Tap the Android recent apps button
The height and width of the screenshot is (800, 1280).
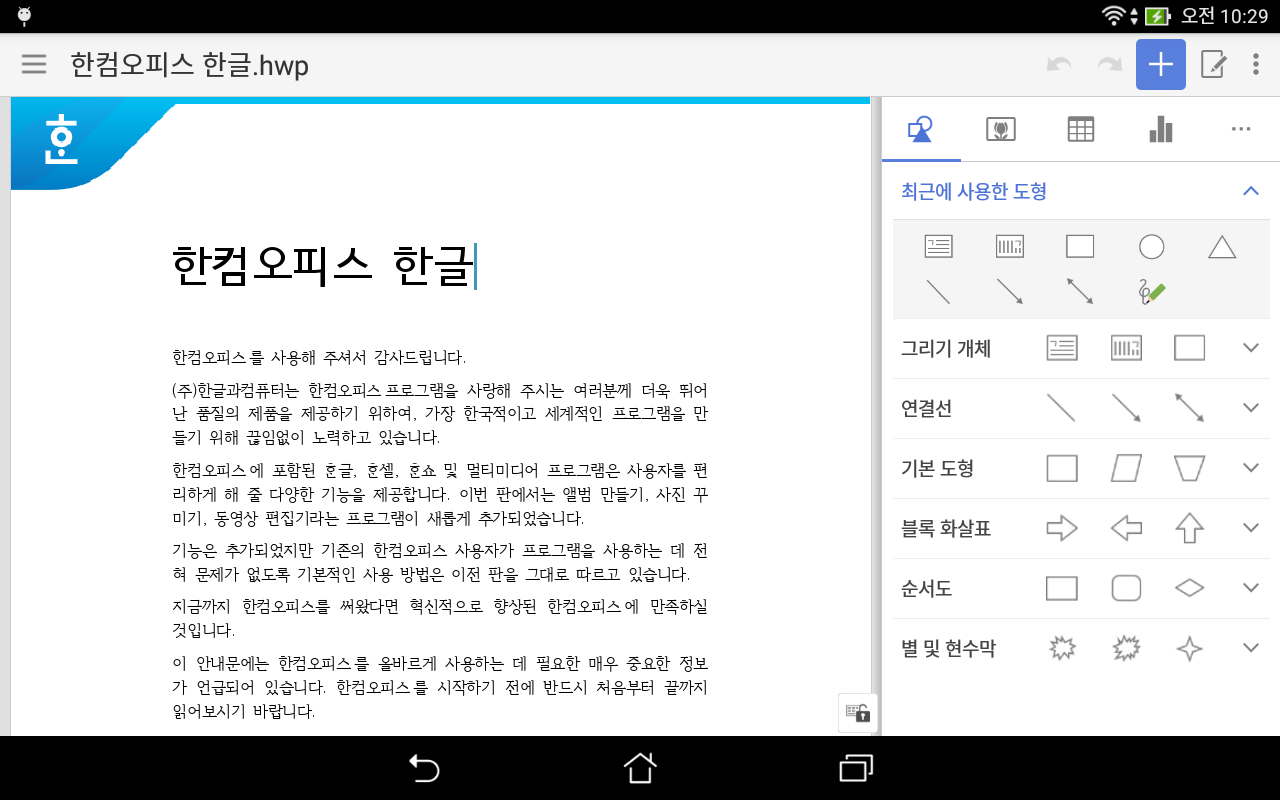point(856,768)
